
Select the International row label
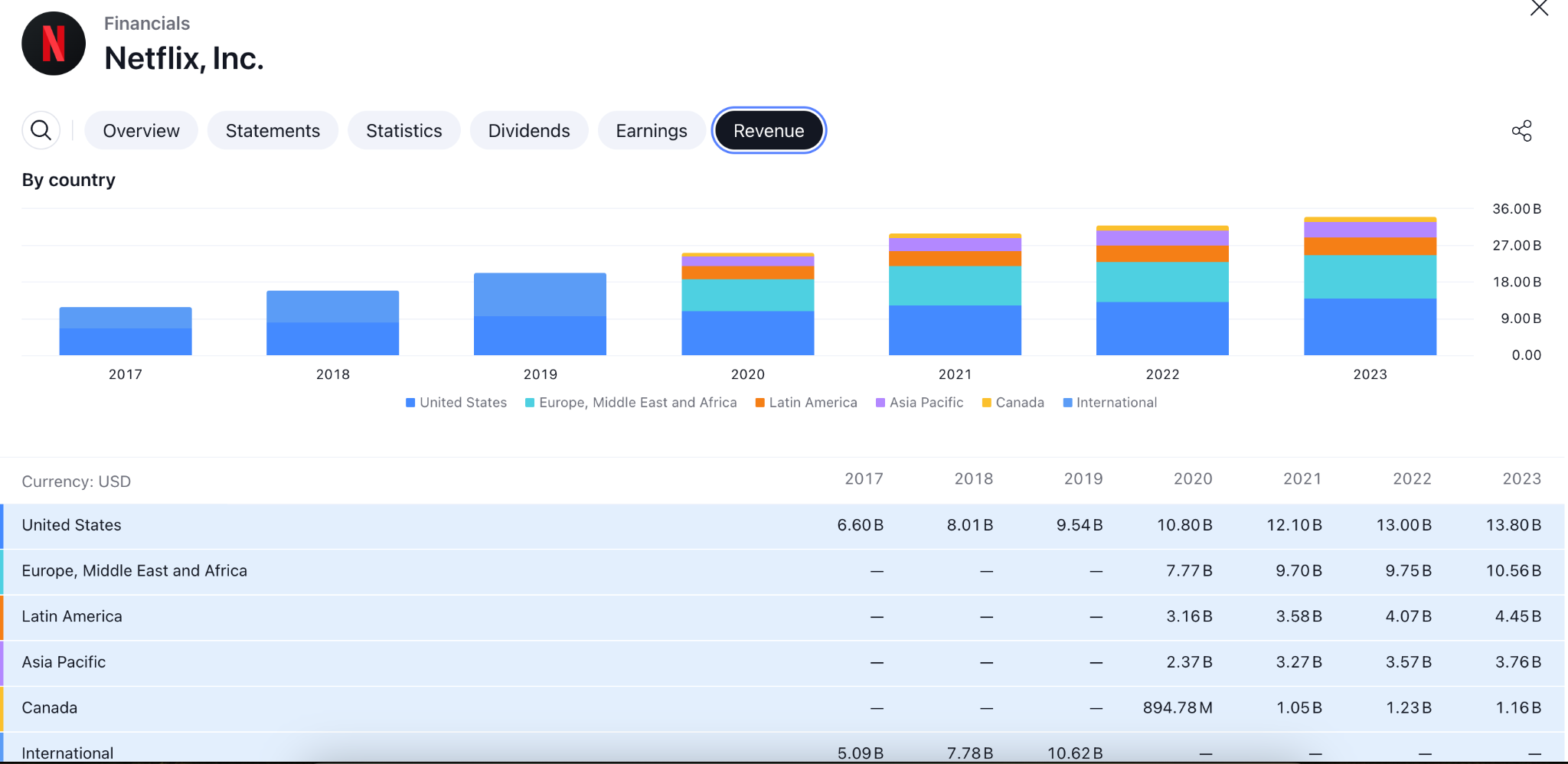click(67, 753)
